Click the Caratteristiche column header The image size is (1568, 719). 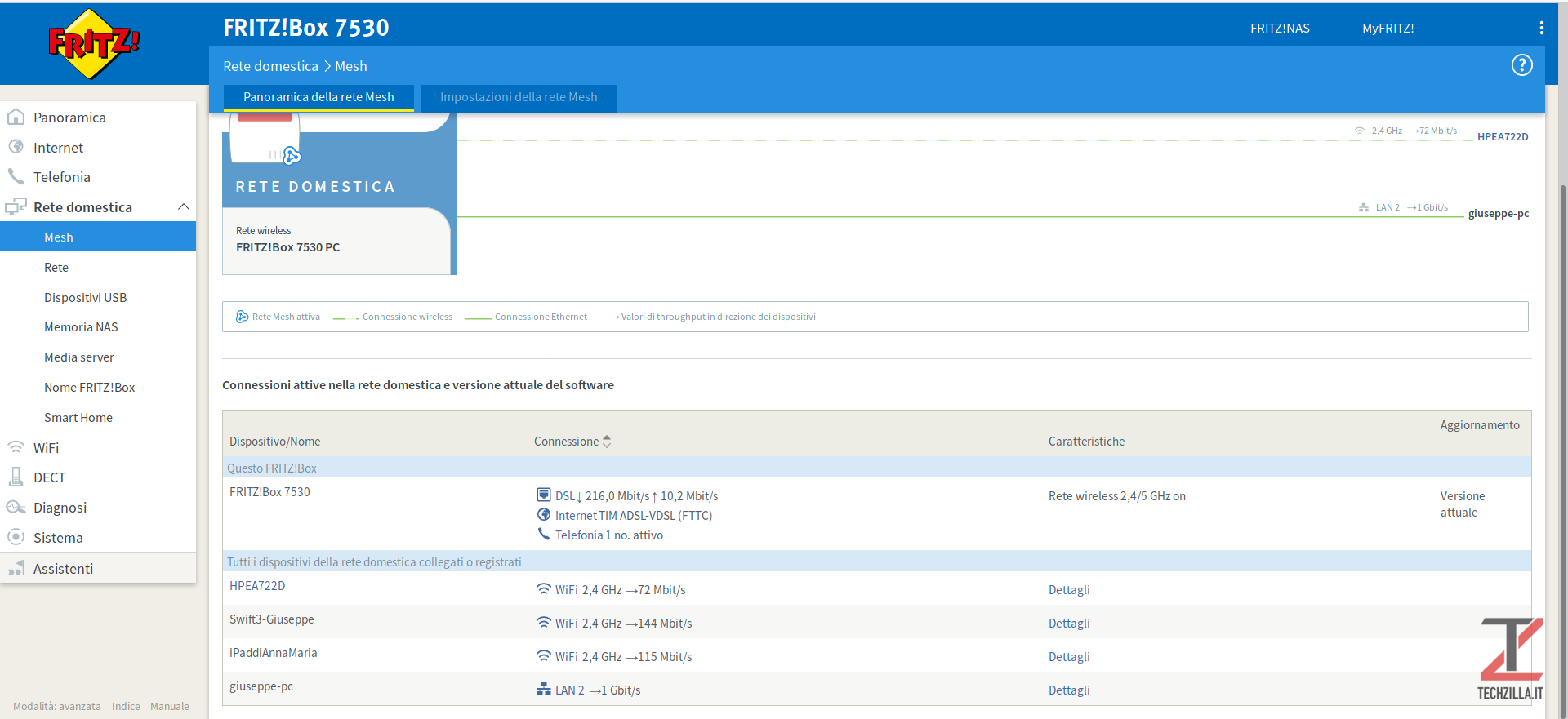(1086, 441)
